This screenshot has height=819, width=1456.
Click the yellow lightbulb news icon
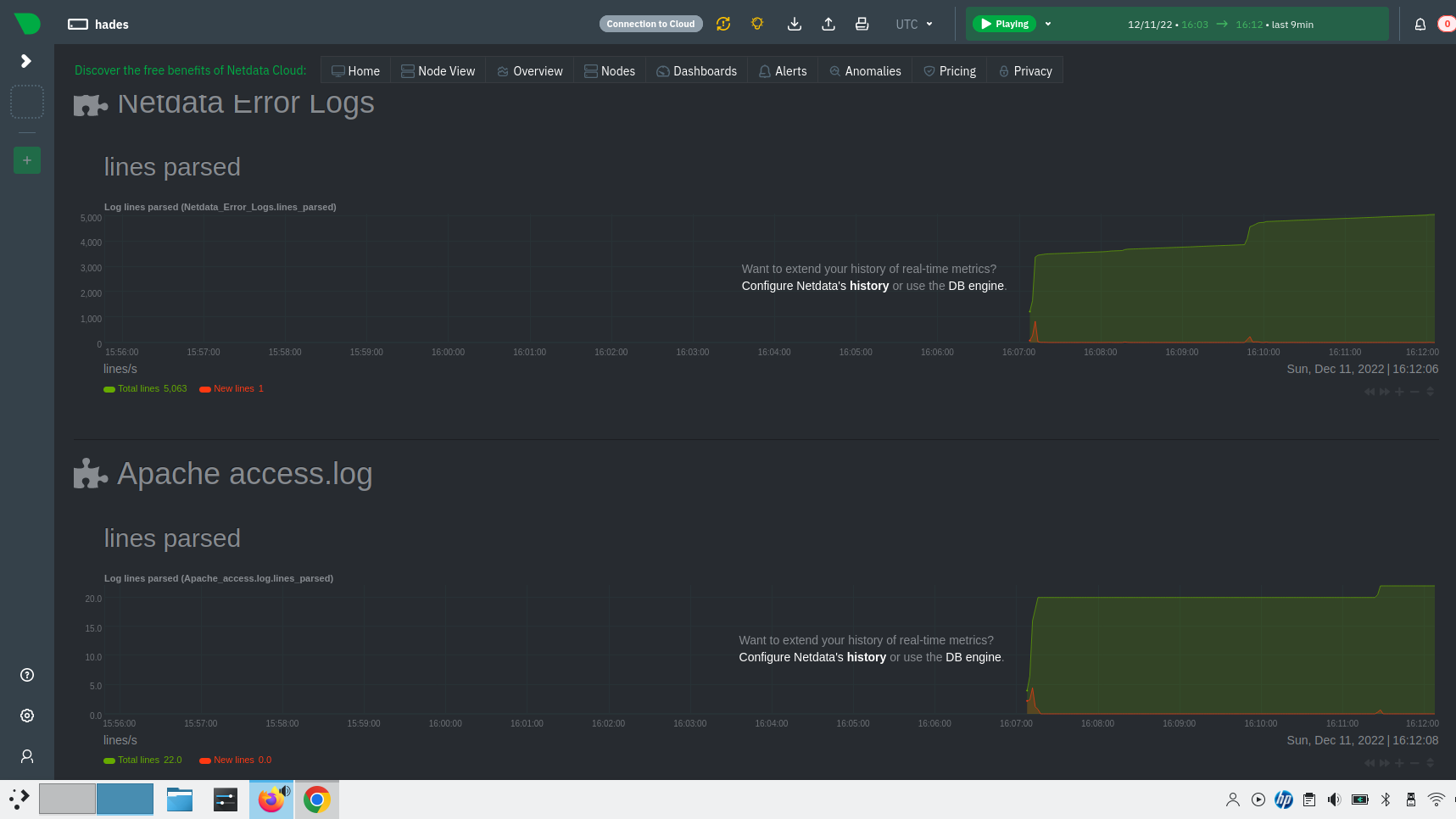pyautogui.click(x=757, y=24)
